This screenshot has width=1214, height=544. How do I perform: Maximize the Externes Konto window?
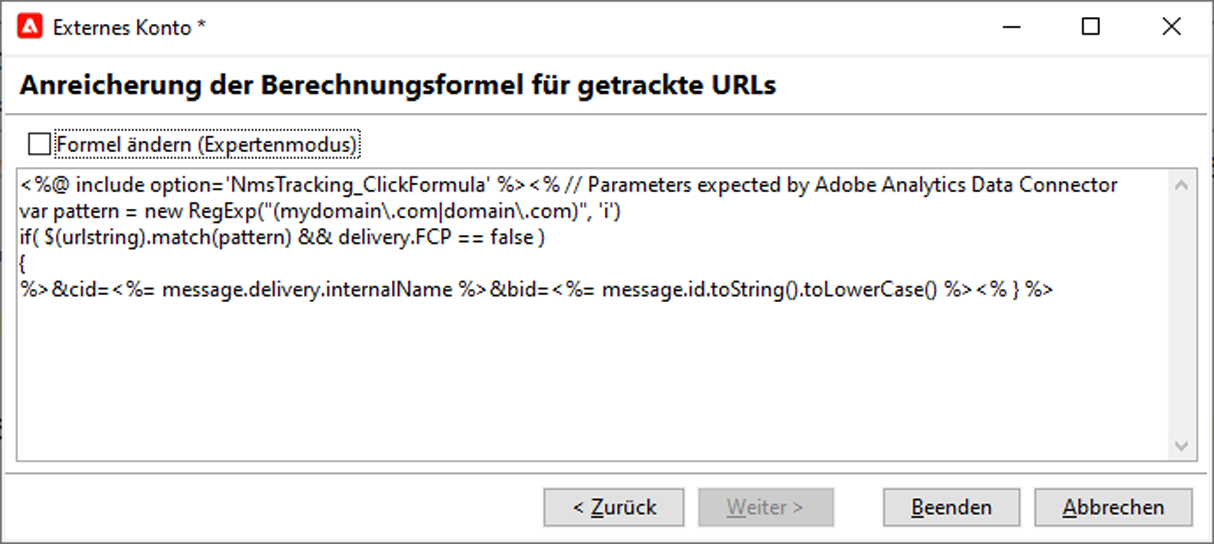point(1091,27)
